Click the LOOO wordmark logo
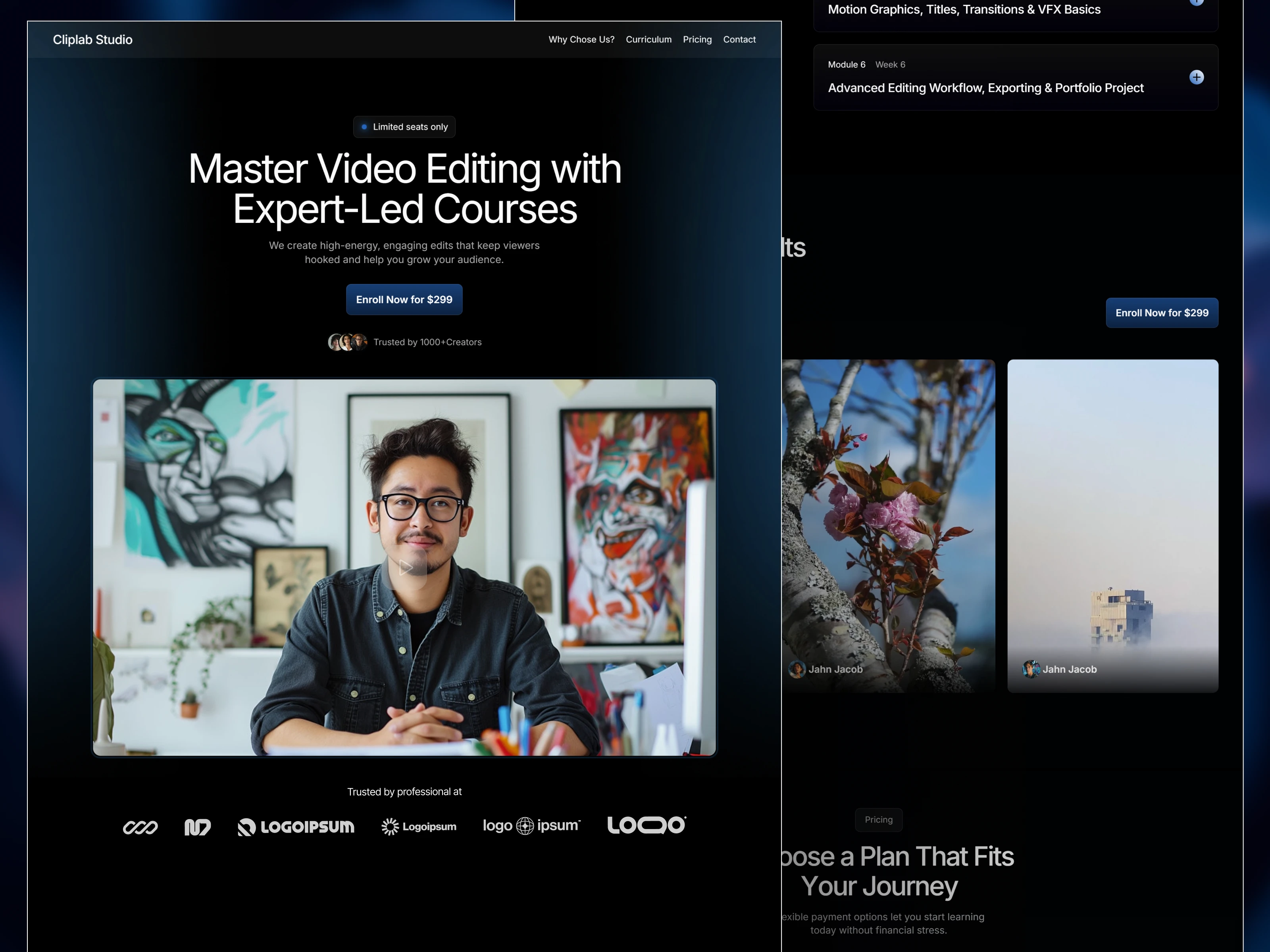 pos(647,825)
